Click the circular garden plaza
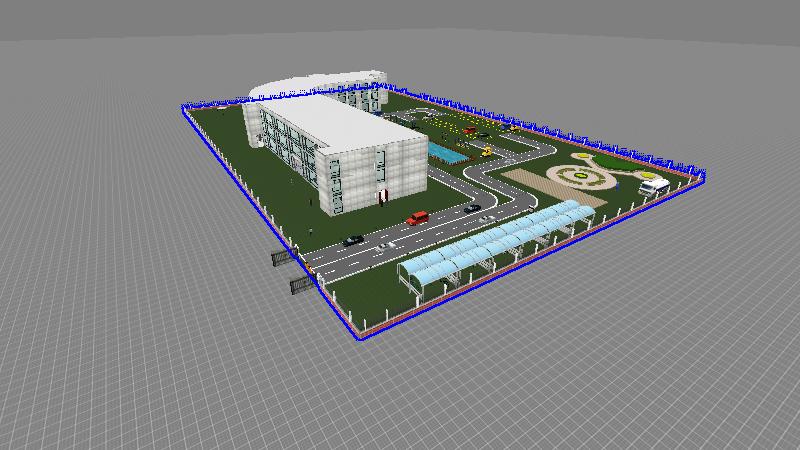This screenshot has width=800, height=450. 582,174
